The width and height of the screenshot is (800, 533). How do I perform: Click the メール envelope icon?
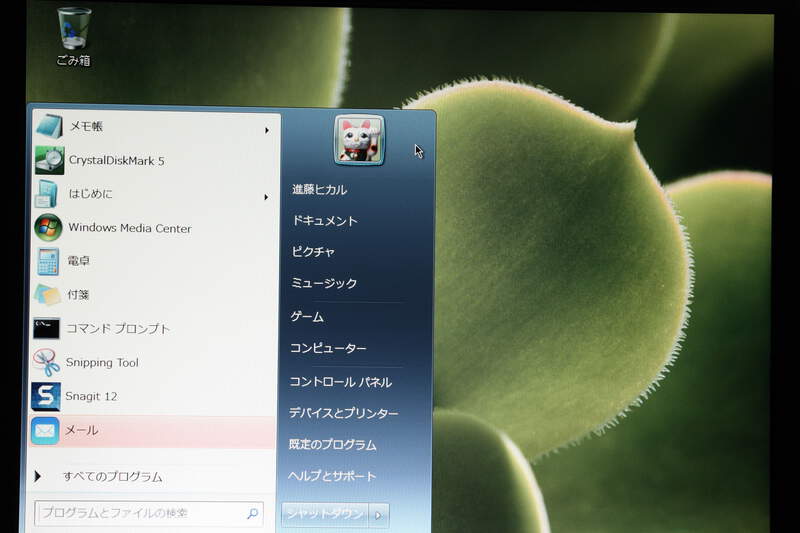tap(44, 431)
